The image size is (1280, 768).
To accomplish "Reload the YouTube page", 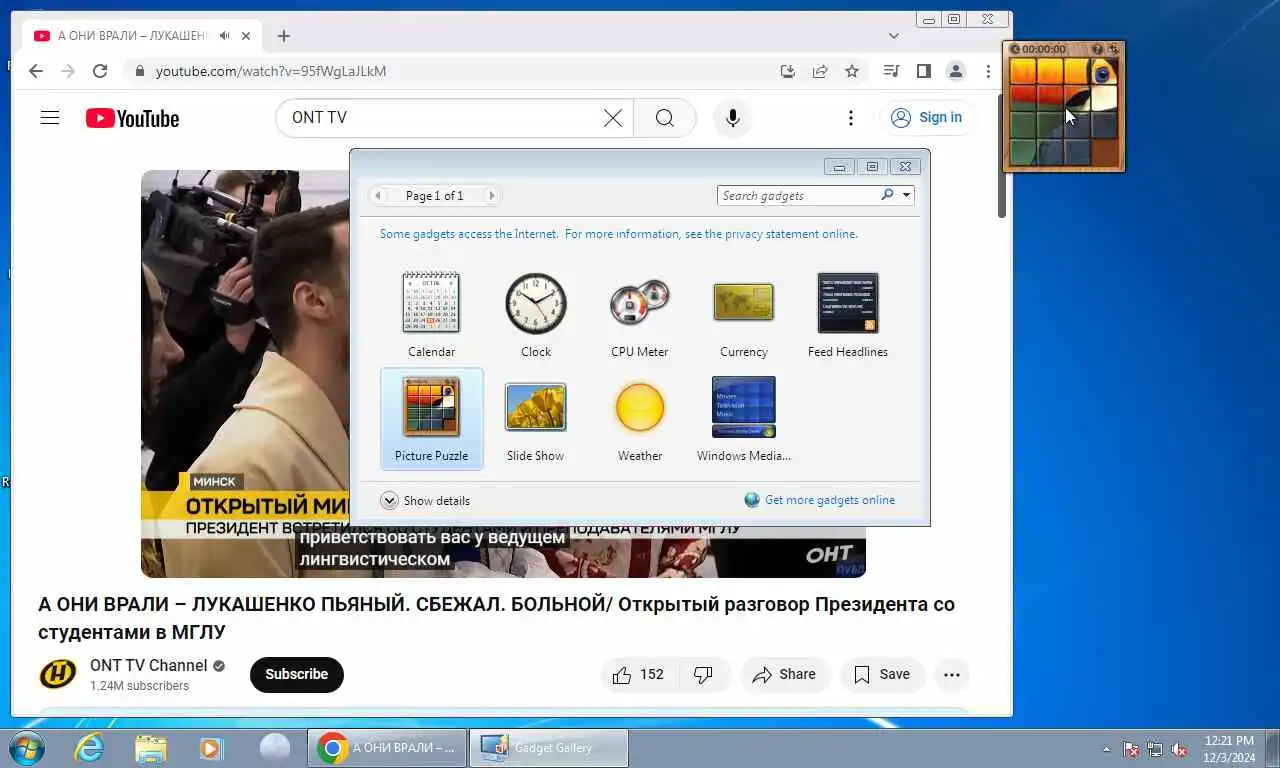I will tap(100, 71).
